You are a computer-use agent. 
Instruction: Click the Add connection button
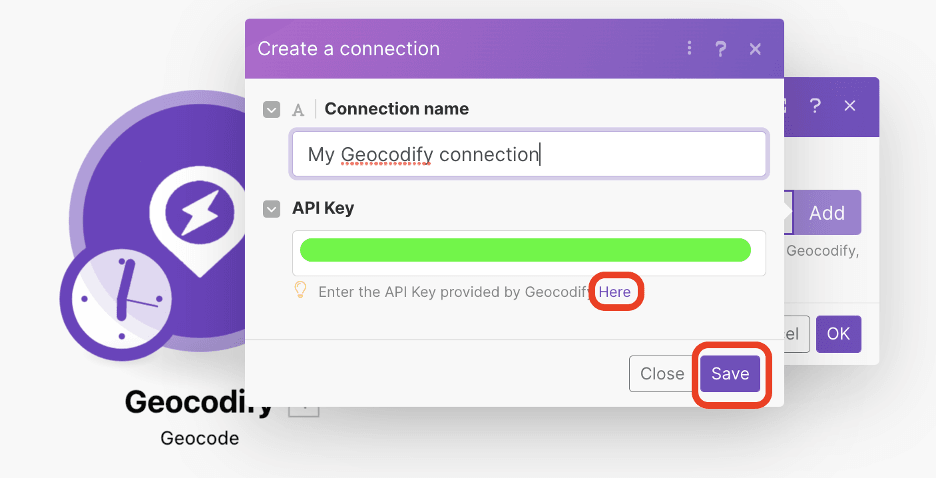point(827,212)
